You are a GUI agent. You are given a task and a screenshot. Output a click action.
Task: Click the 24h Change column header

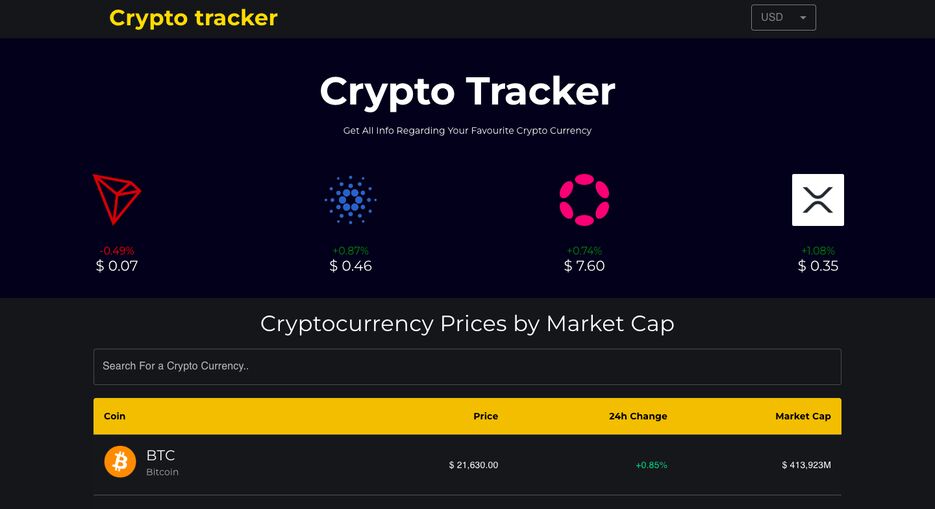click(x=638, y=416)
